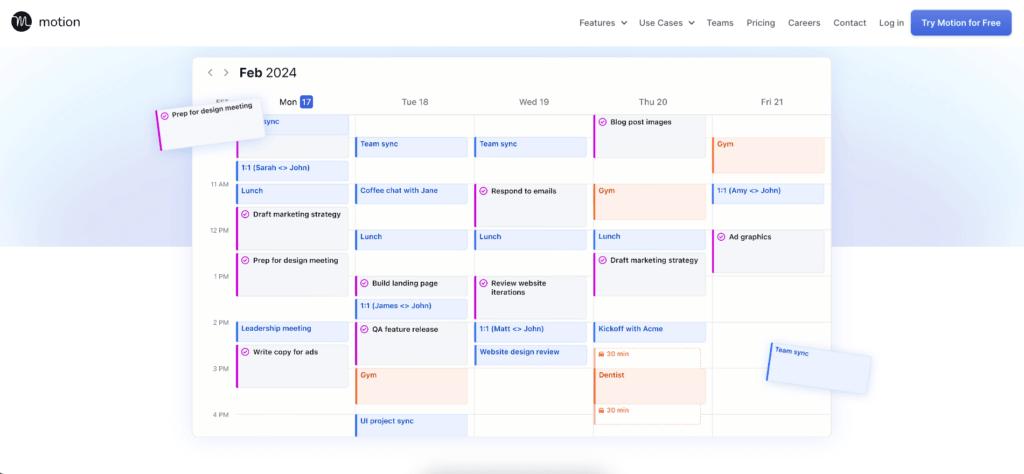The width and height of the screenshot is (1024, 474).
Task: Check off Build landing page task
Action: 364,283
